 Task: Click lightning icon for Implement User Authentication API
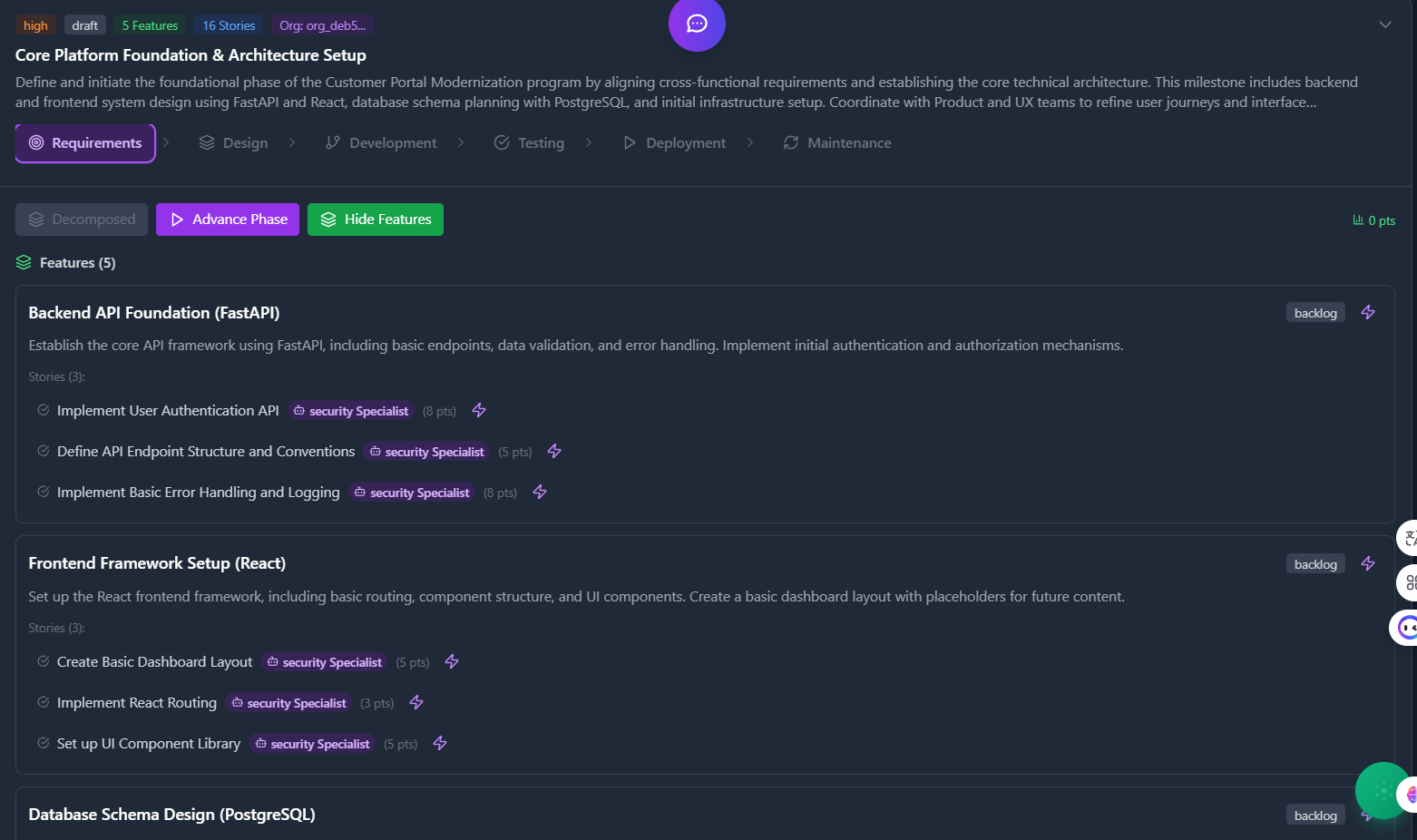479,411
